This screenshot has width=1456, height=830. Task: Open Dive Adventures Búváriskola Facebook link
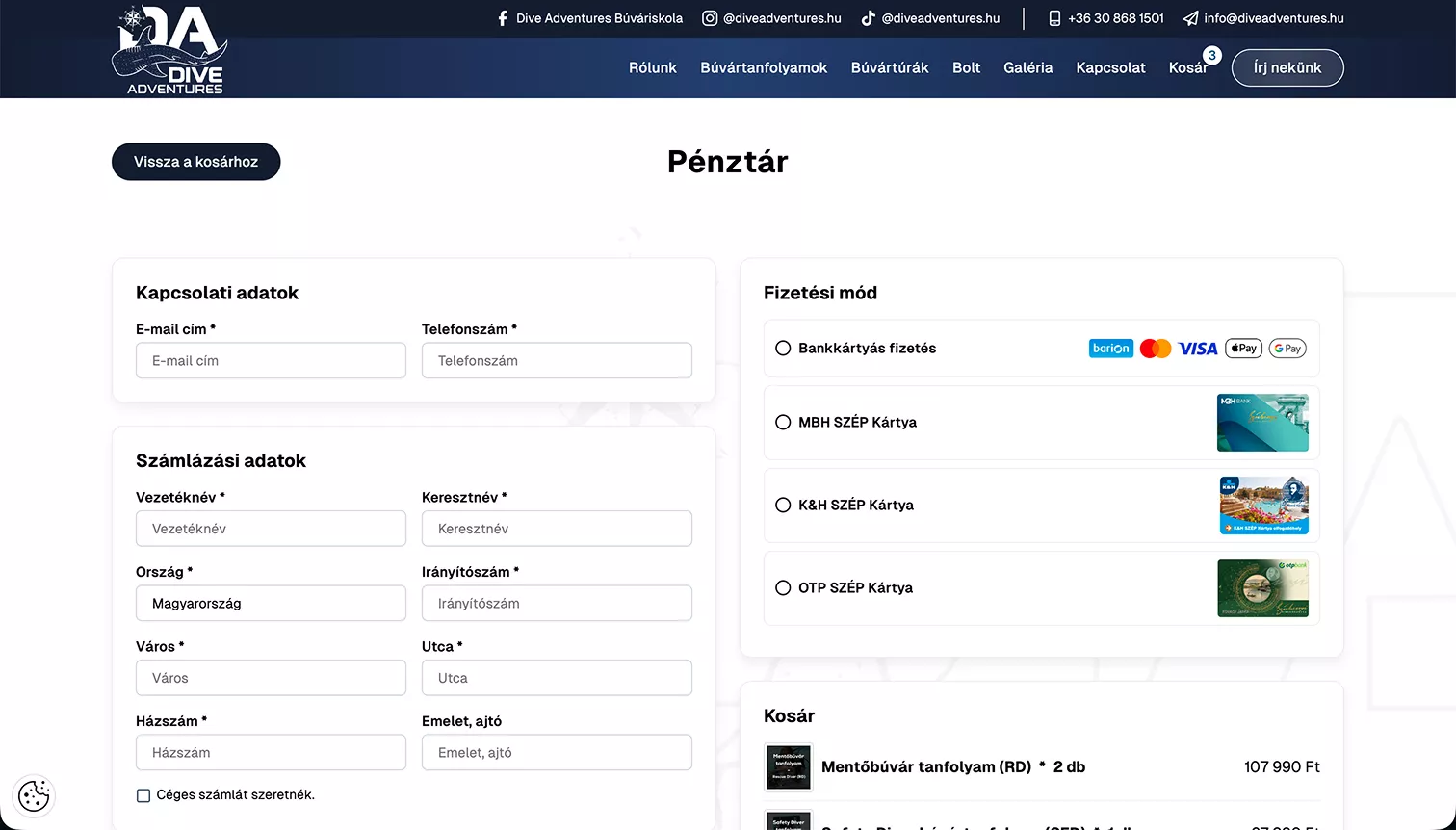tap(599, 18)
